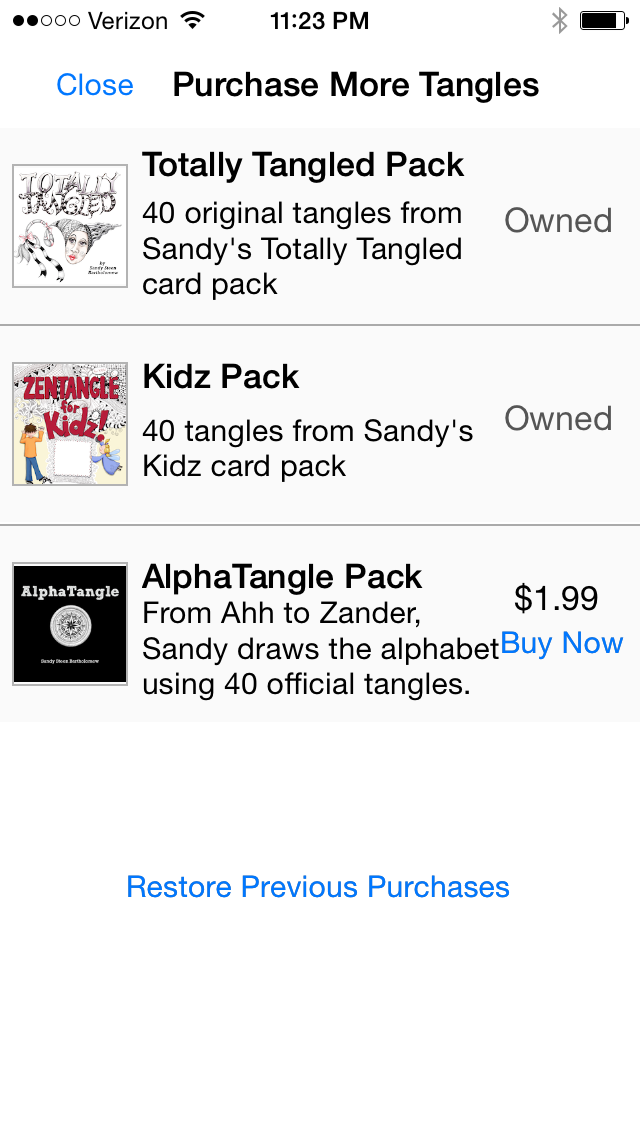Tap the Bluetooth icon in status bar
640x1136 pixels.
tap(560, 21)
